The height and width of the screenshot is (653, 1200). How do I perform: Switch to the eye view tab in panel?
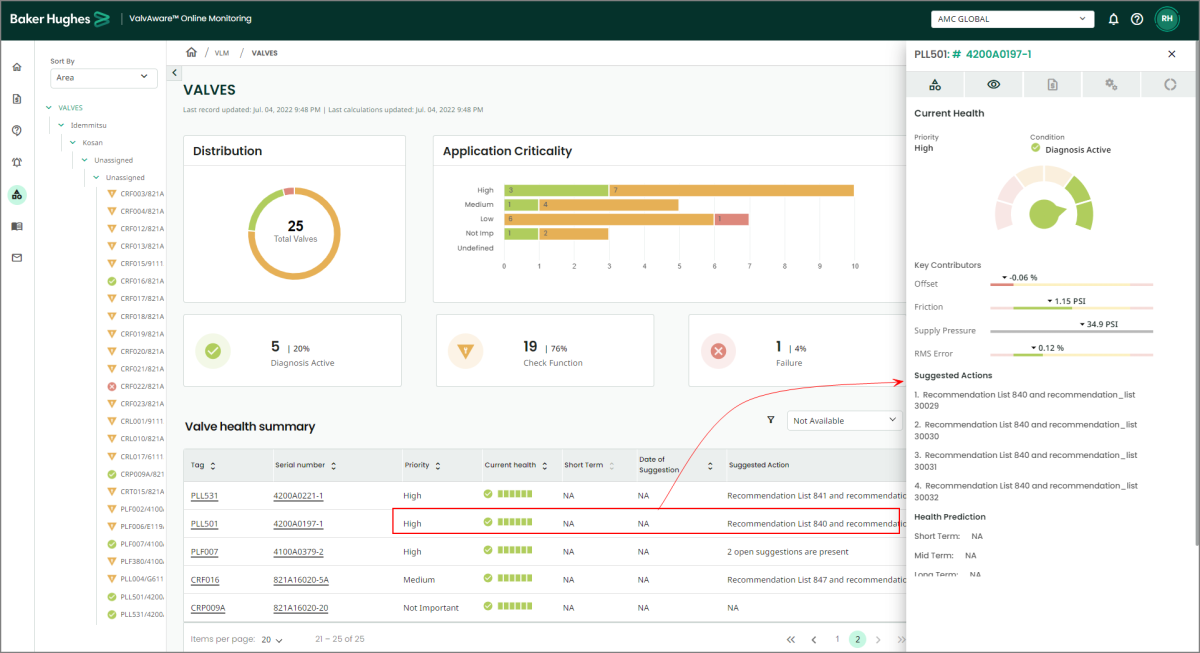tap(993, 85)
